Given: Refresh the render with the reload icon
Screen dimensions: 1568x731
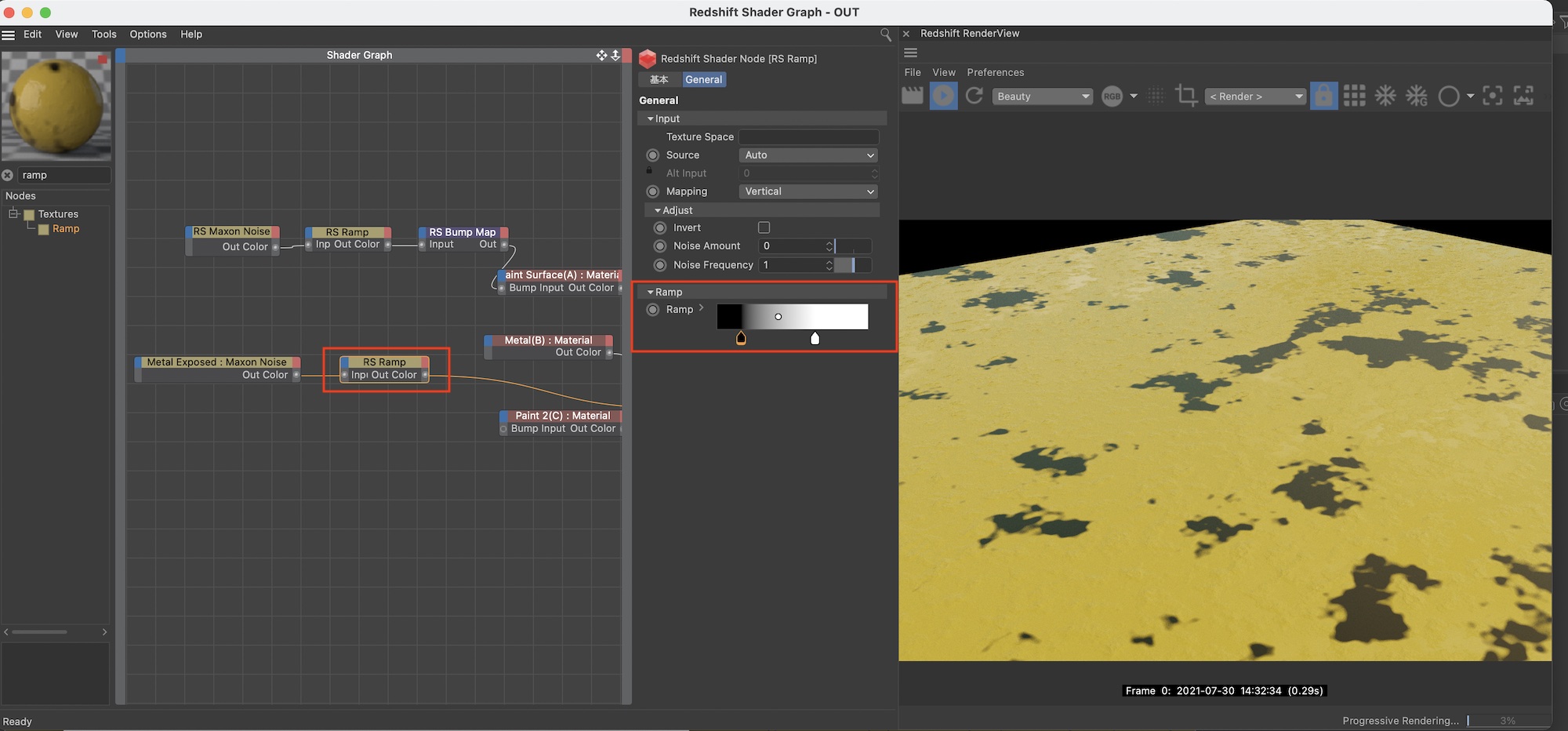Looking at the screenshot, I should pyautogui.click(x=975, y=96).
